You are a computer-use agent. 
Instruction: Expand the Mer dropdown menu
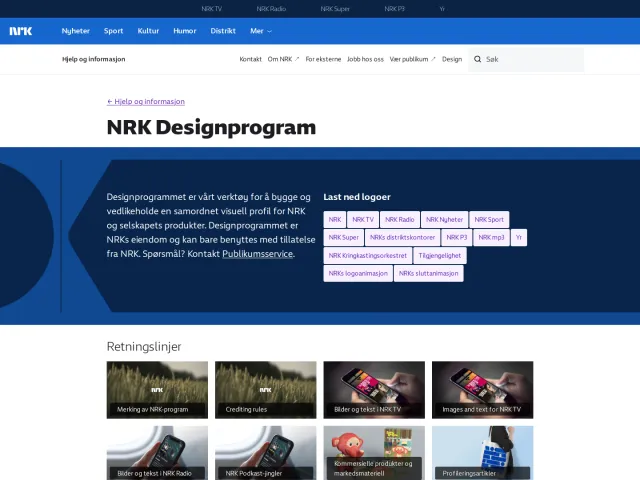pyautogui.click(x=261, y=31)
